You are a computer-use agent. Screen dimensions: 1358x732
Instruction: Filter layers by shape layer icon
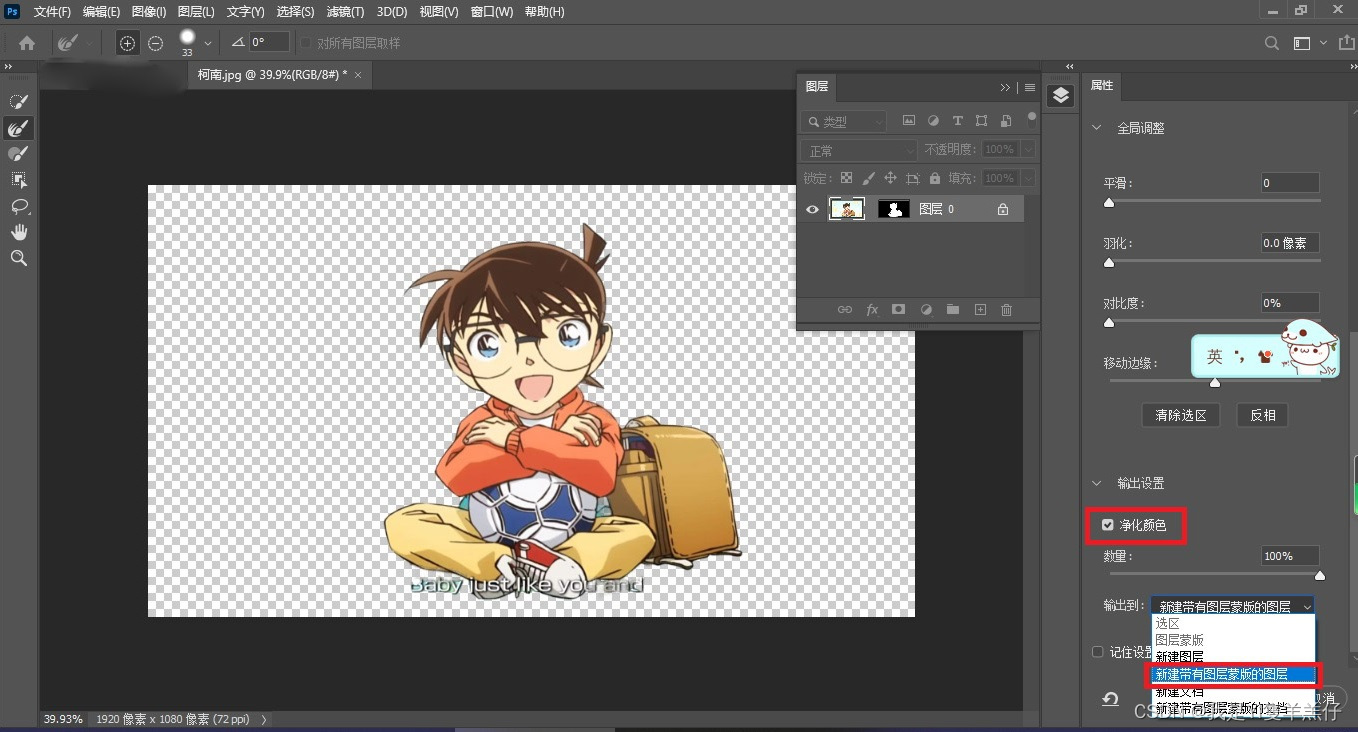click(x=981, y=121)
